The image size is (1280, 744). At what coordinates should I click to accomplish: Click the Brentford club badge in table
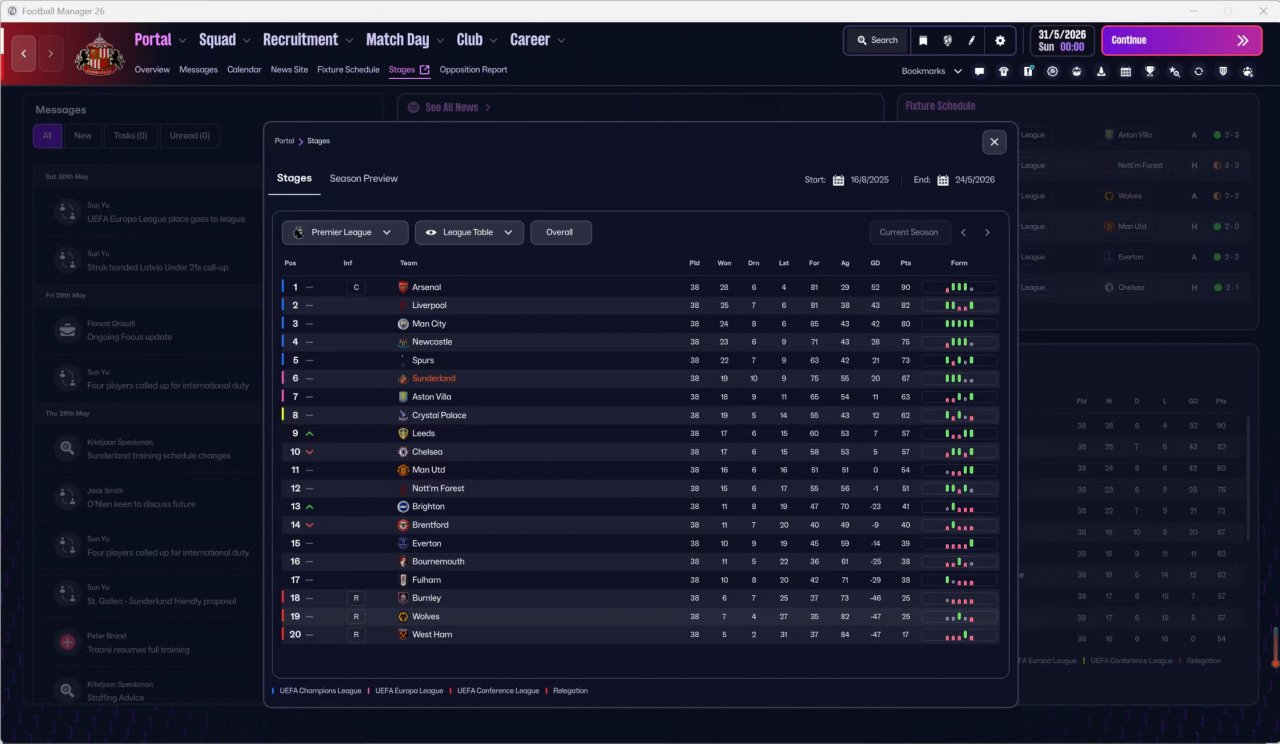pyautogui.click(x=403, y=525)
